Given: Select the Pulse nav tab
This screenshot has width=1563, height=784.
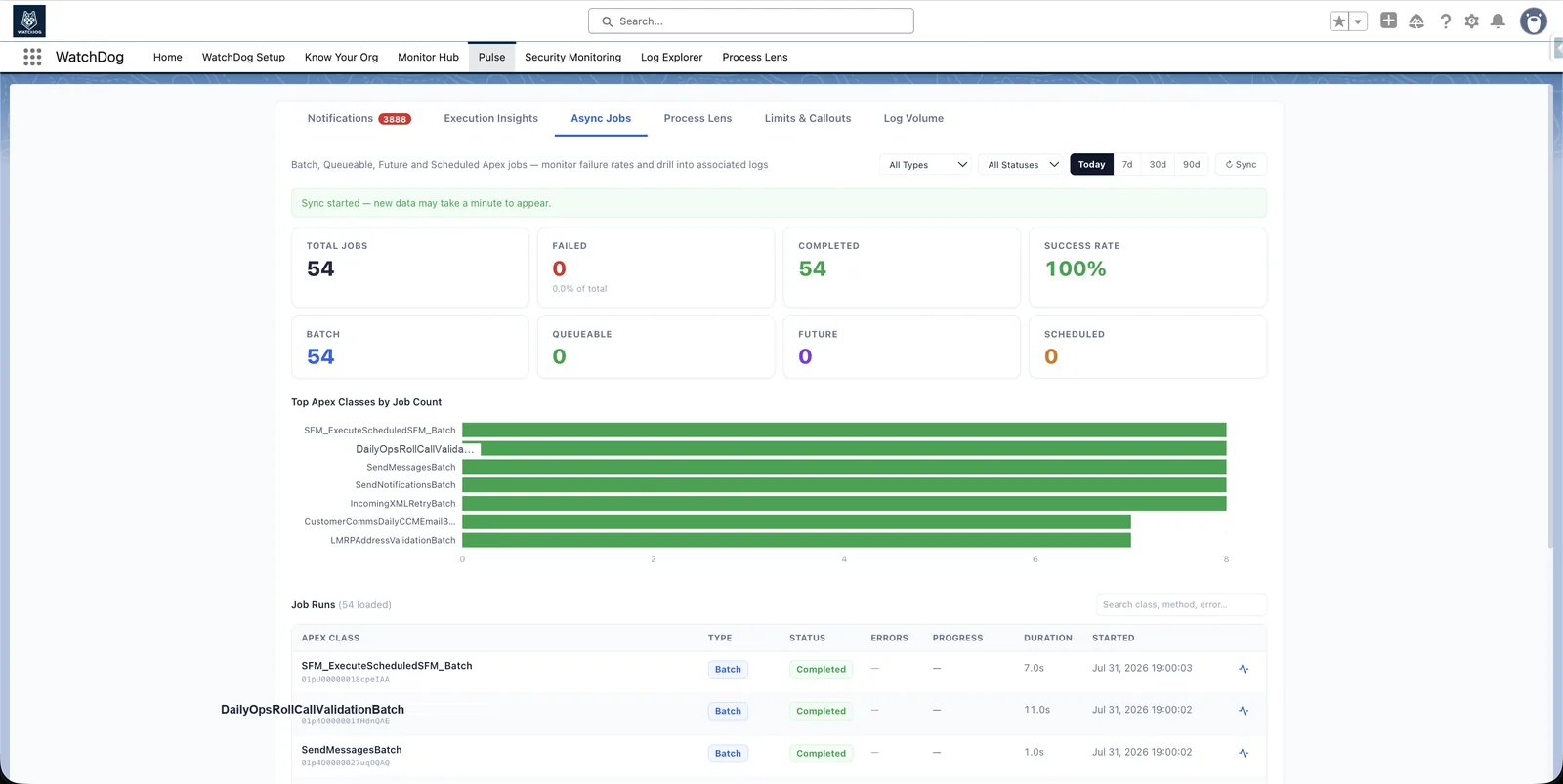Looking at the screenshot, I should click(x=491, y=57).
